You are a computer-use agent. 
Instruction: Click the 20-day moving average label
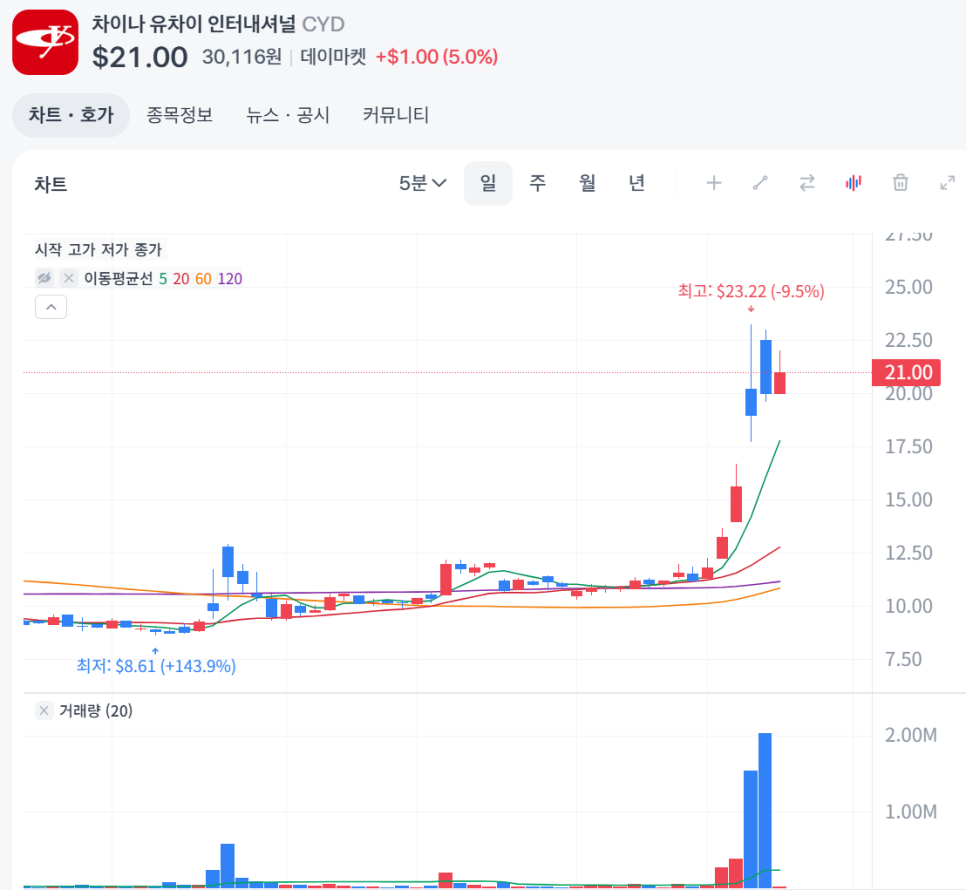[181, 279]
